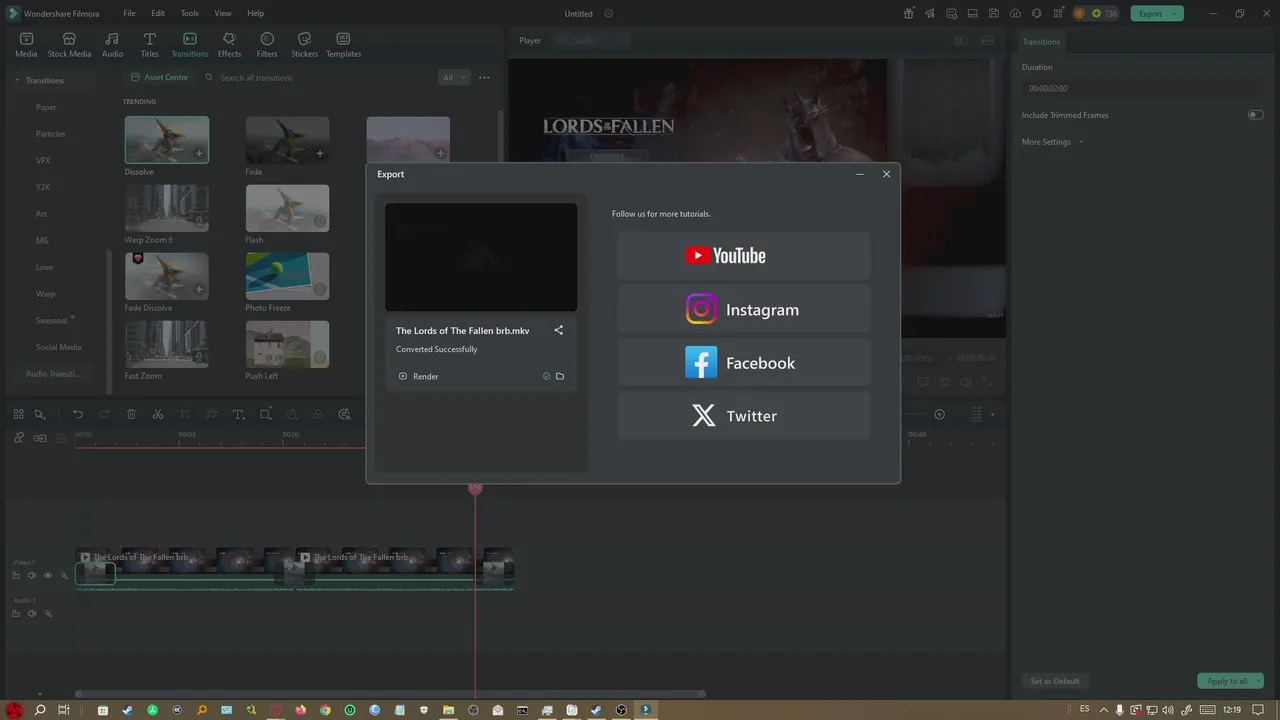Click the select-tool arrow icon in timeline toolbar

pyautogui.click(x=40, y=414)
